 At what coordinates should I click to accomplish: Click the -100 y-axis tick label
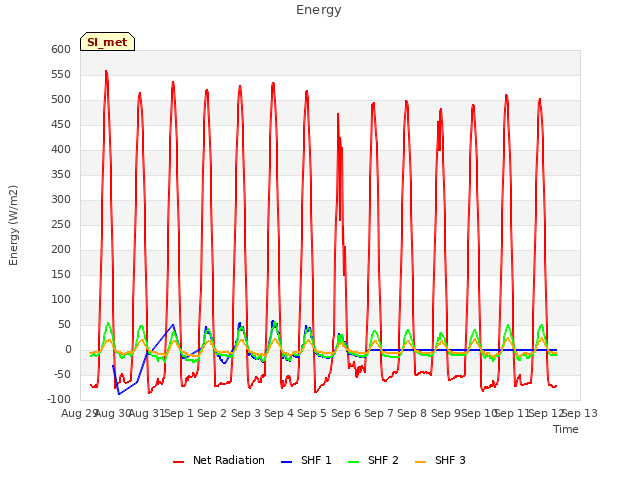(x=59, y=400)
